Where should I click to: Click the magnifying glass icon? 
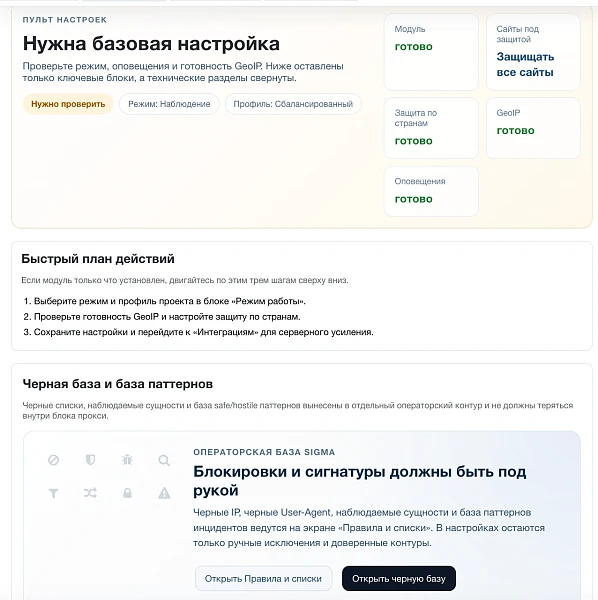(164, 460)
